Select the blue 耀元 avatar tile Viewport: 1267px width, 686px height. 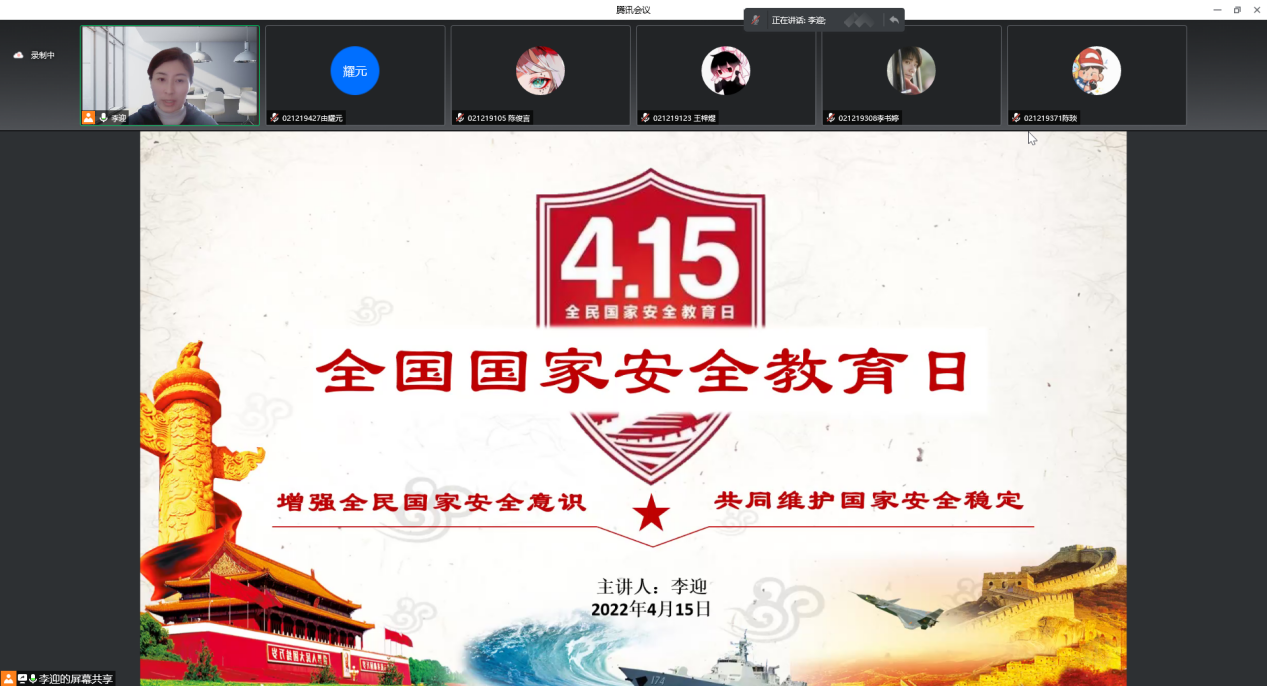click(355, 71)
